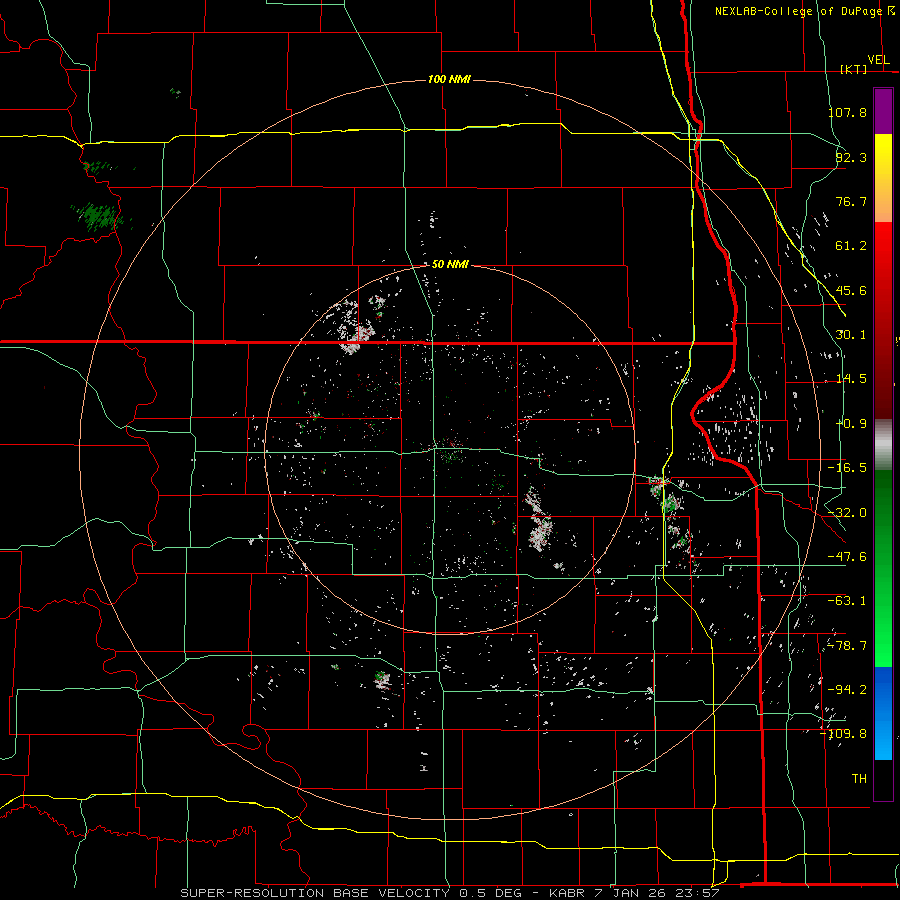Viewport: 900px width, 900px height.
Task: Select the 30.1 velocity scale value
Action: coord(851,335)
